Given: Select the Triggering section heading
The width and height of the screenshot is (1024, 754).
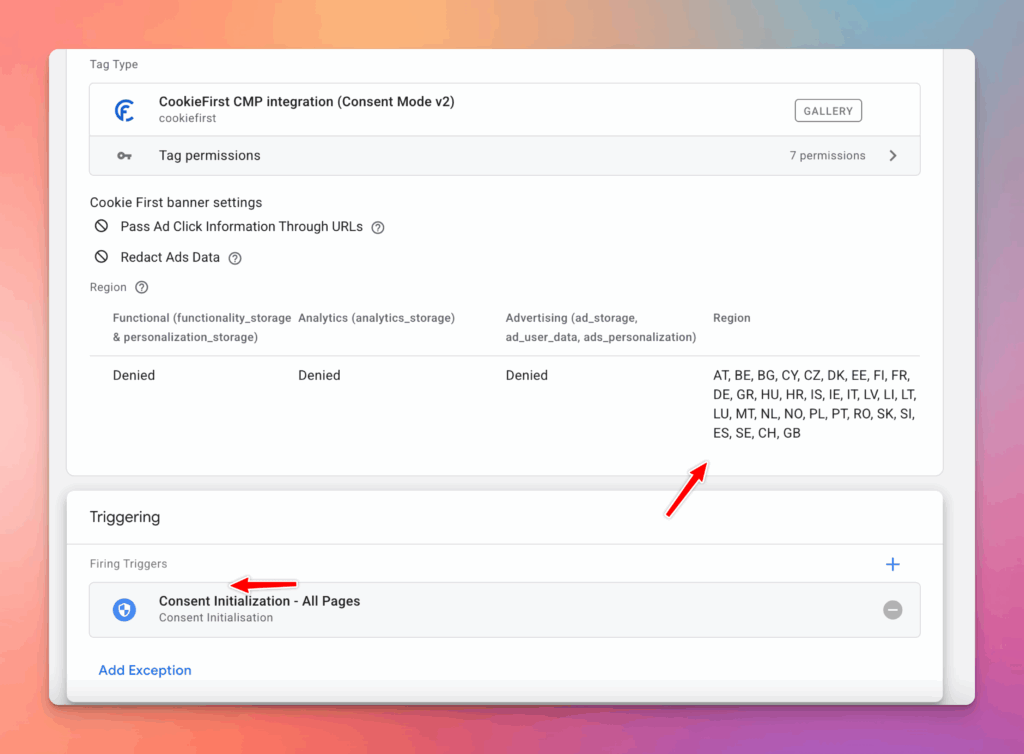Looking at the screenshot, I should pos(125,517).
